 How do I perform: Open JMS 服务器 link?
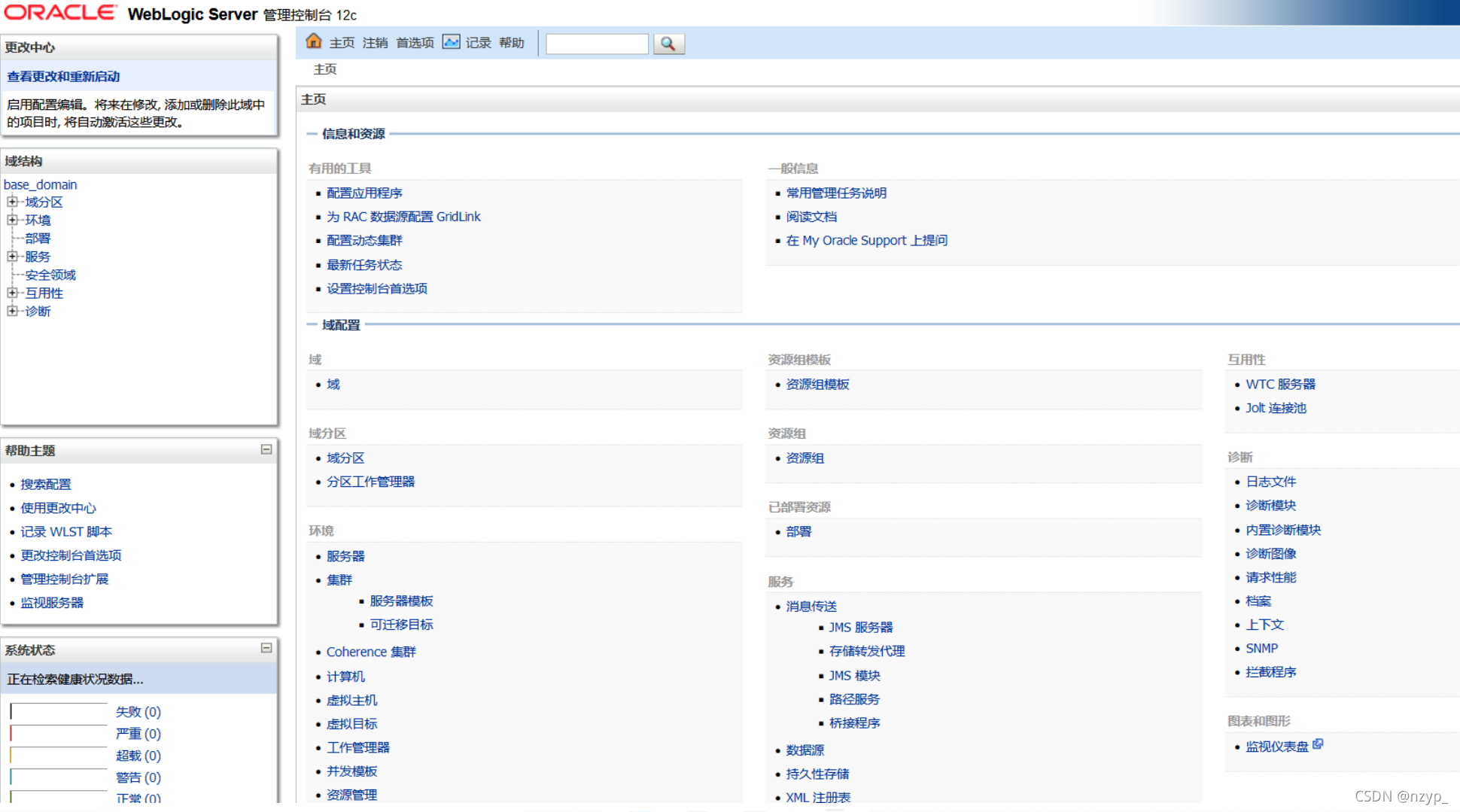(x=861, y=627)
